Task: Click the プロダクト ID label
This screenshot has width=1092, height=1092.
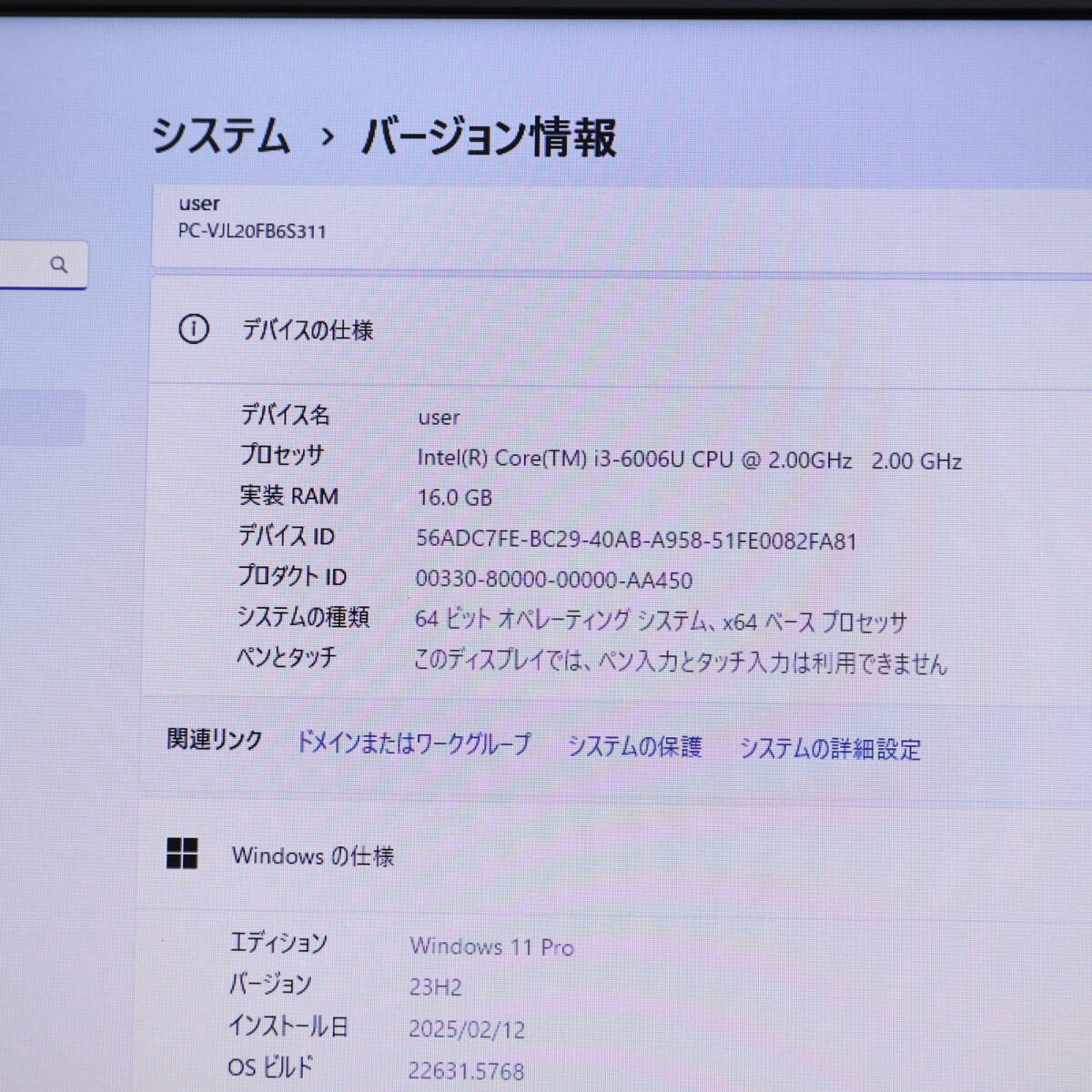Action: click(291, 576)
